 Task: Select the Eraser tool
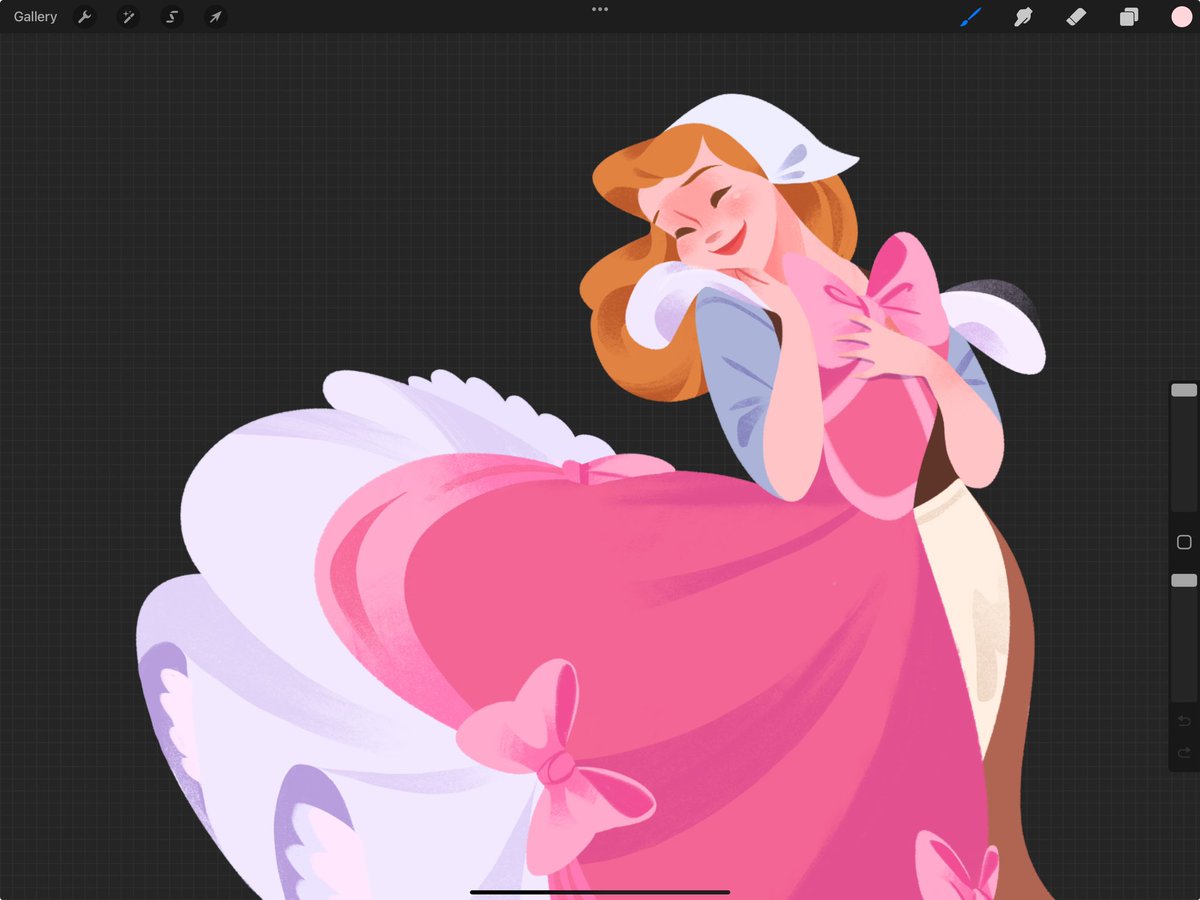pos(1076,17)
